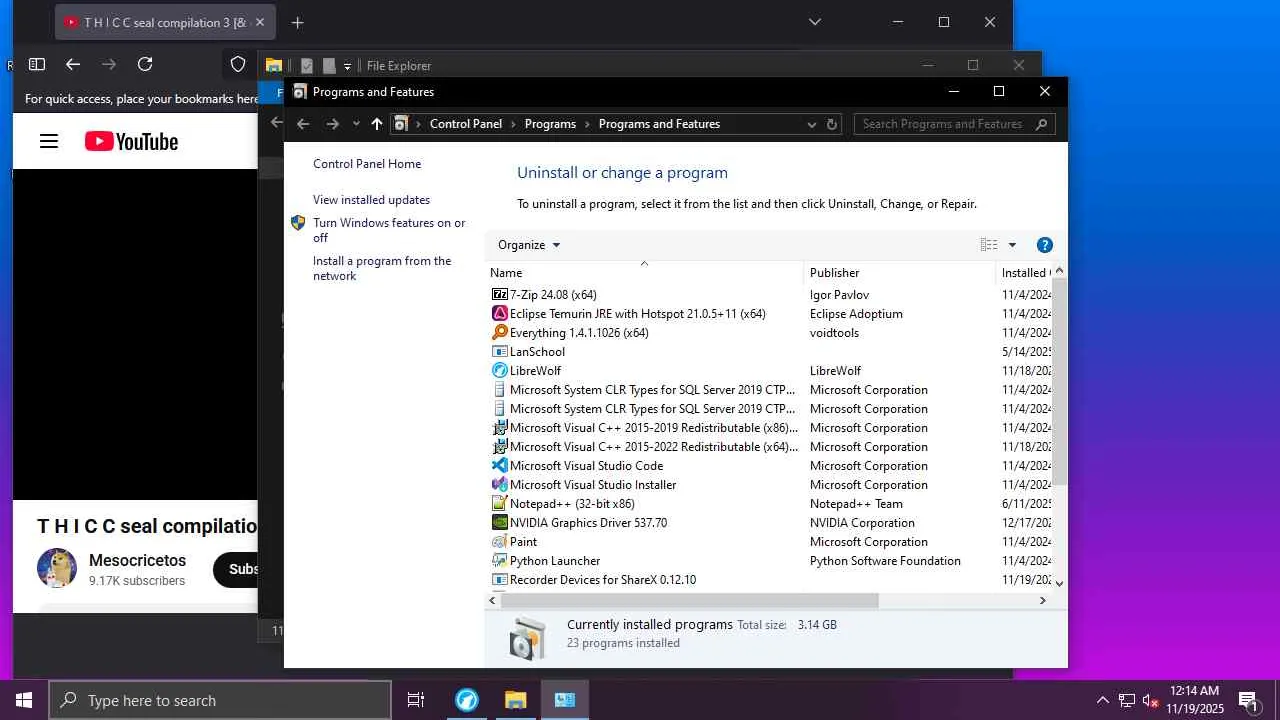
Task: Select the YouTube seal compilation browser tab
Action: pos(166,22)
